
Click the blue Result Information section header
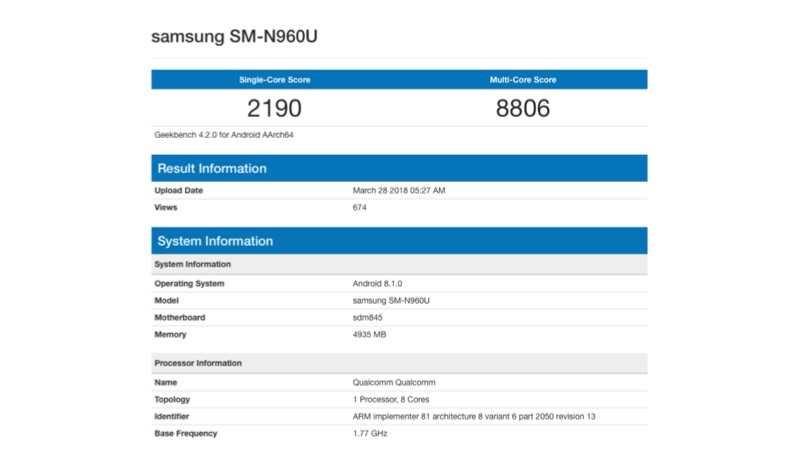coord(399,169)
